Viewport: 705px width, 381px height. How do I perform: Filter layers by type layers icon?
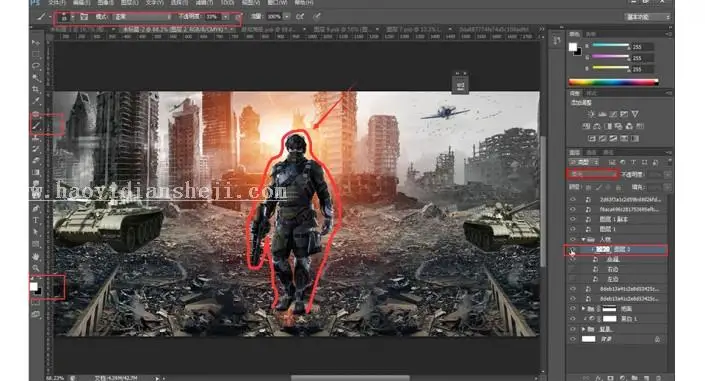tap(634, 162)
